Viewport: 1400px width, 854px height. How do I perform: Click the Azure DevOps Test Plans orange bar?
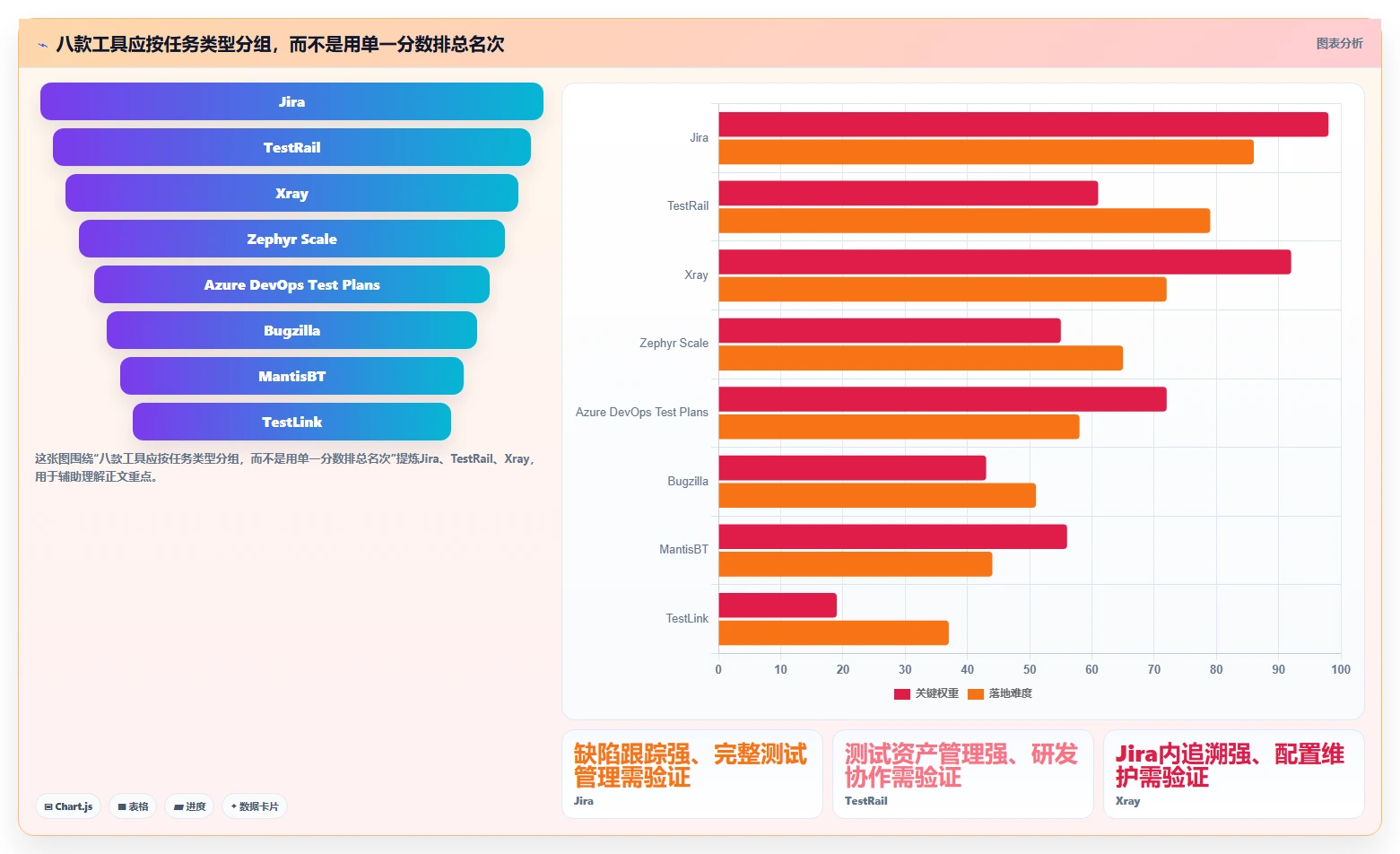tap(899, 427)
